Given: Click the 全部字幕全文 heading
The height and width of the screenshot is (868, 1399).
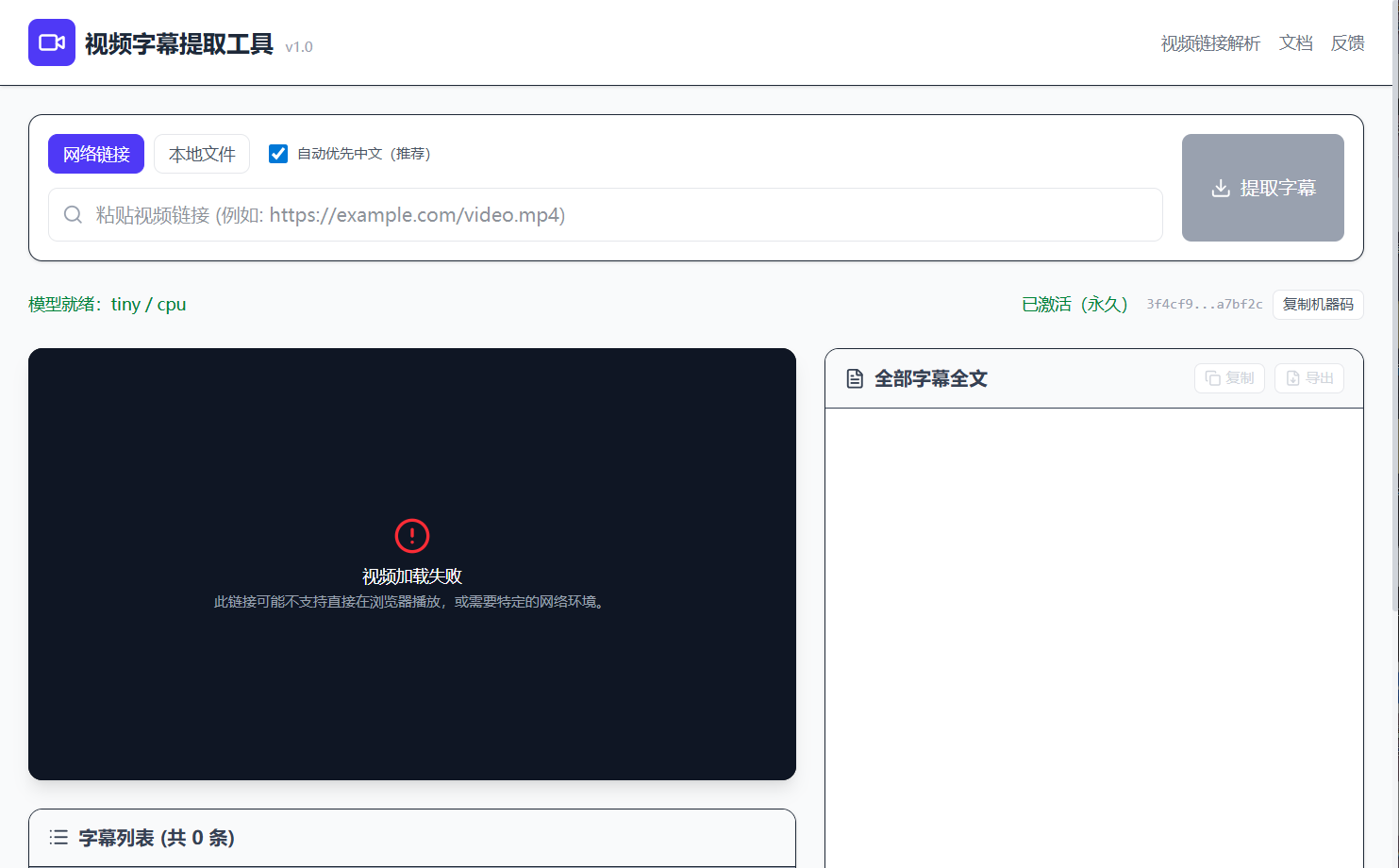Looking at the screenshot, I should pyautogui.click(x=931, y=379).
